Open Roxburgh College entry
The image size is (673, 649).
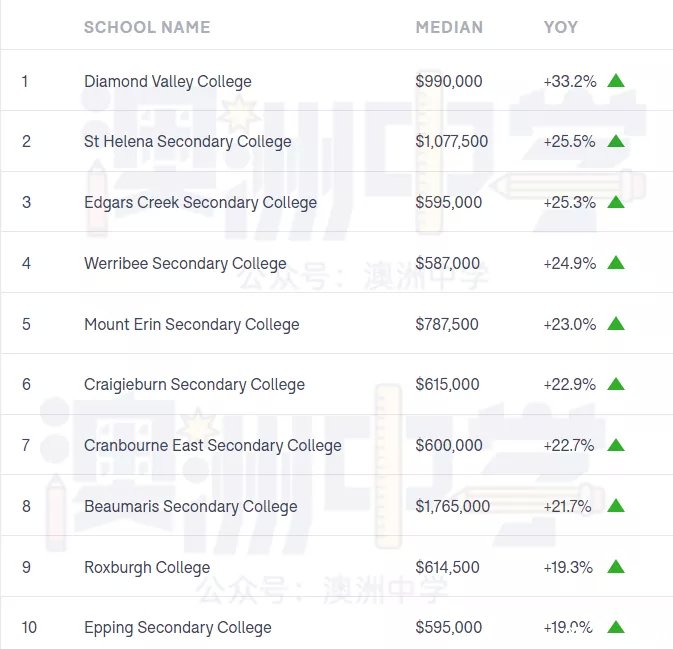tap(147, 567)
